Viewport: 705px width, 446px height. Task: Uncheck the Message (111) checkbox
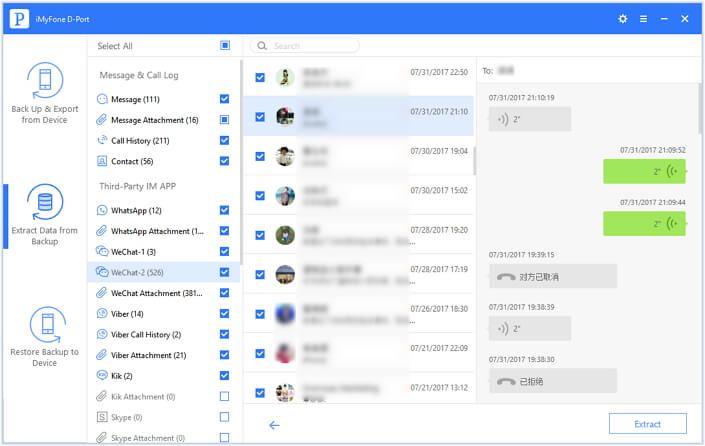[224, 99]
